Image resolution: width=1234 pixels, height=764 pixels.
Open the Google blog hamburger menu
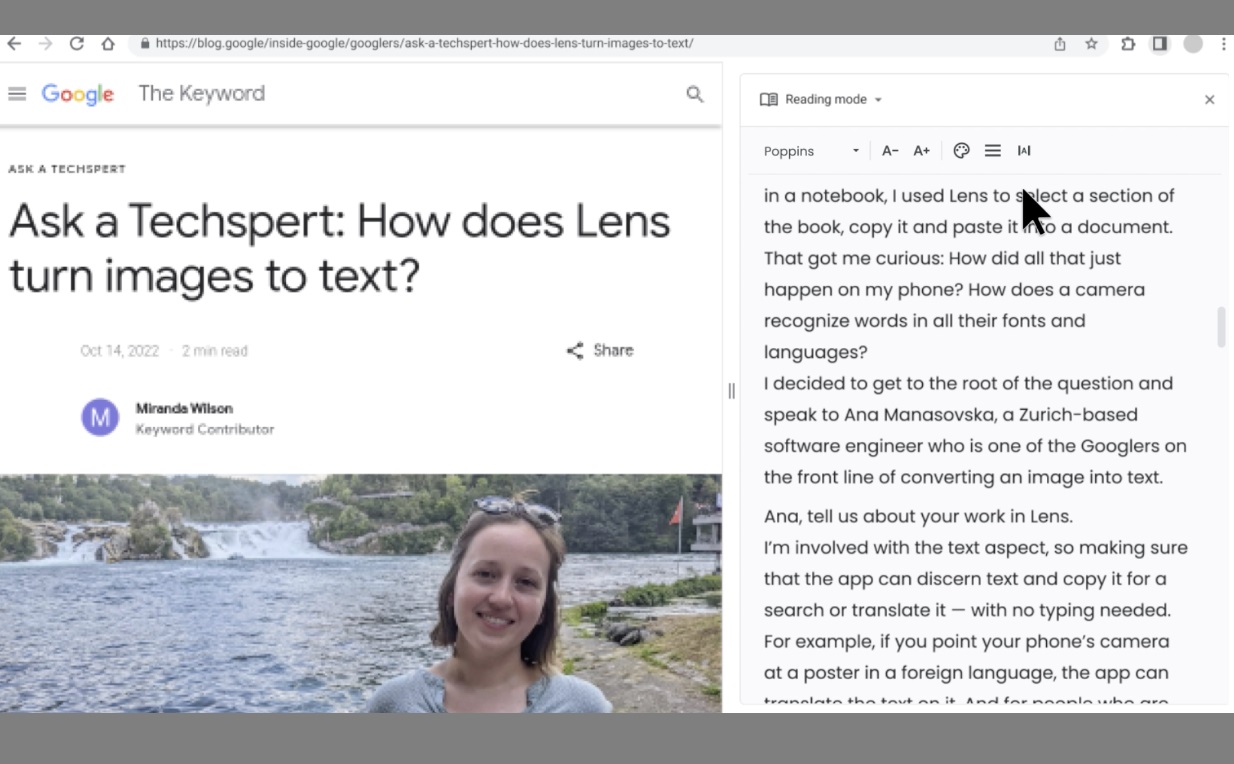click(17, 94)
